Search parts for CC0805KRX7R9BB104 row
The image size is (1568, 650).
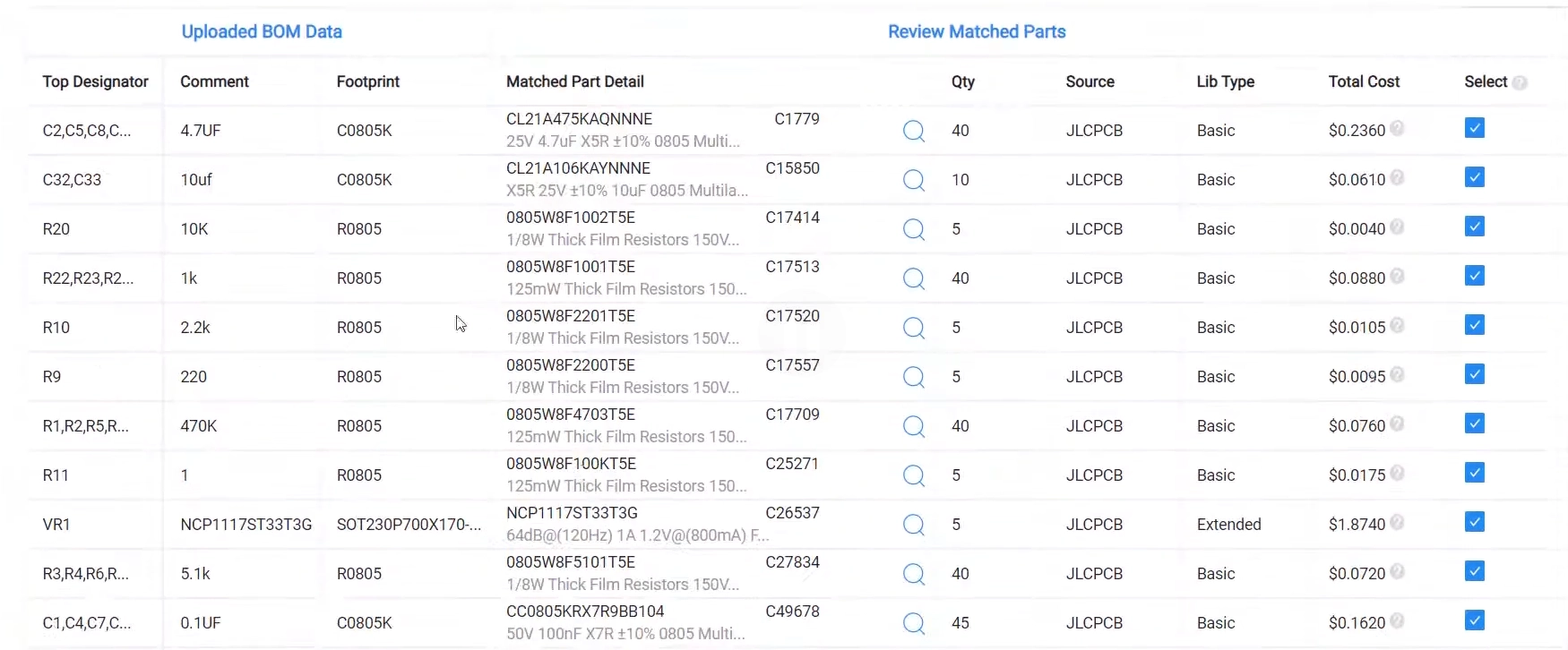913,623
